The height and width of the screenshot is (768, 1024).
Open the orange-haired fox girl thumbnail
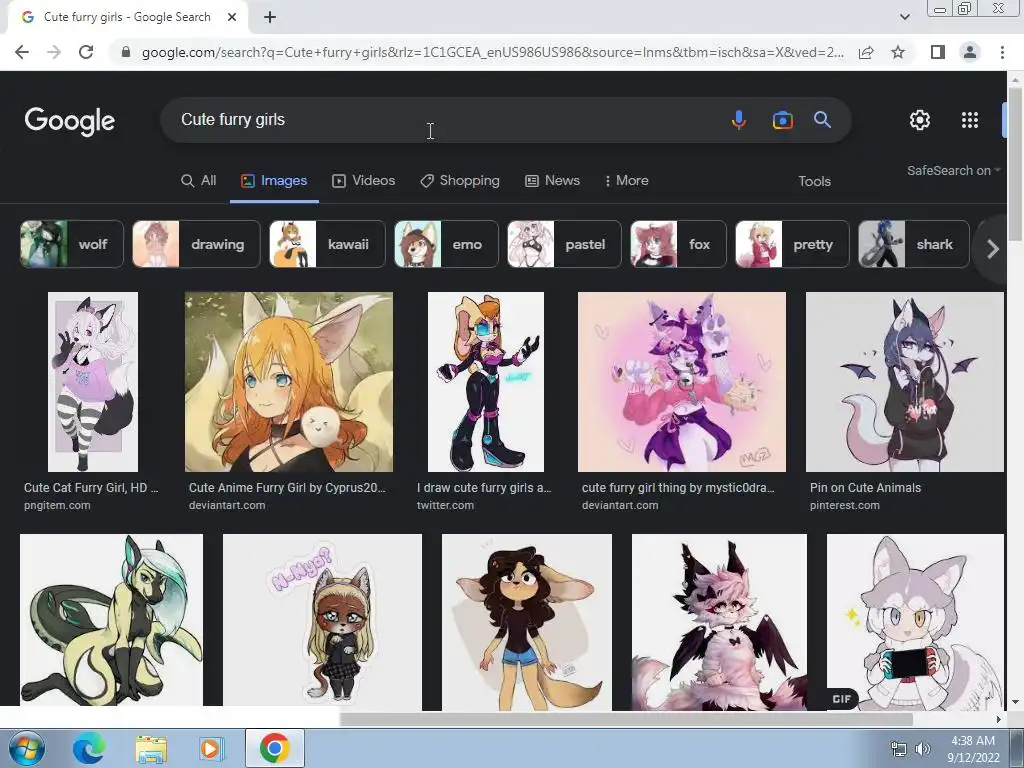pyautogui.click(x=289, y=382)
